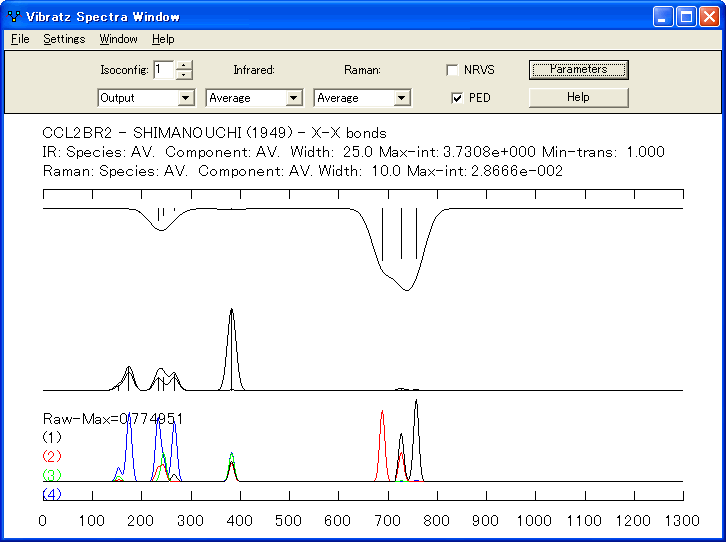726x542 pixels.
Task: Open the Window menu
Action: (x=119, y=39)
